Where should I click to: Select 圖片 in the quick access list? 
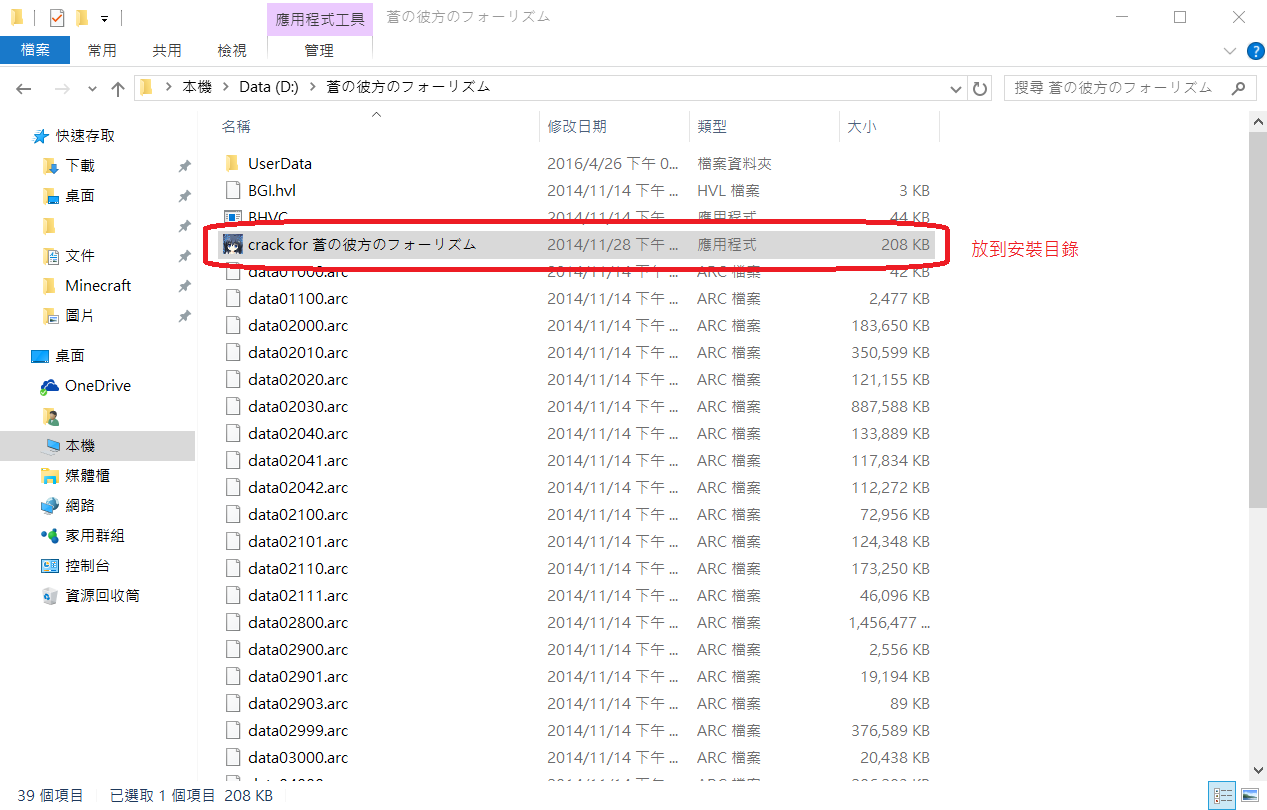(80, 316)
